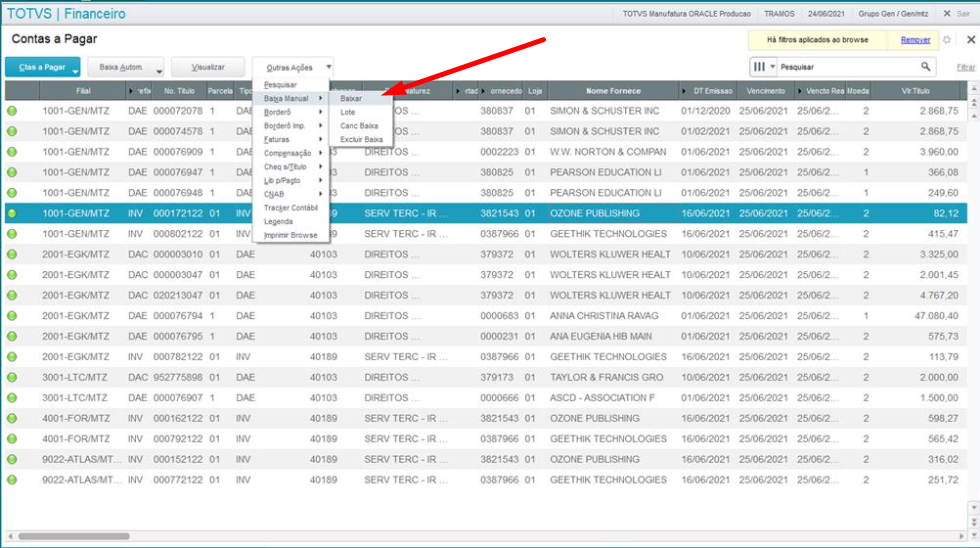Click green status dot for title 000076909
This screenshot has width=980, height=548.
coord(12,152)
